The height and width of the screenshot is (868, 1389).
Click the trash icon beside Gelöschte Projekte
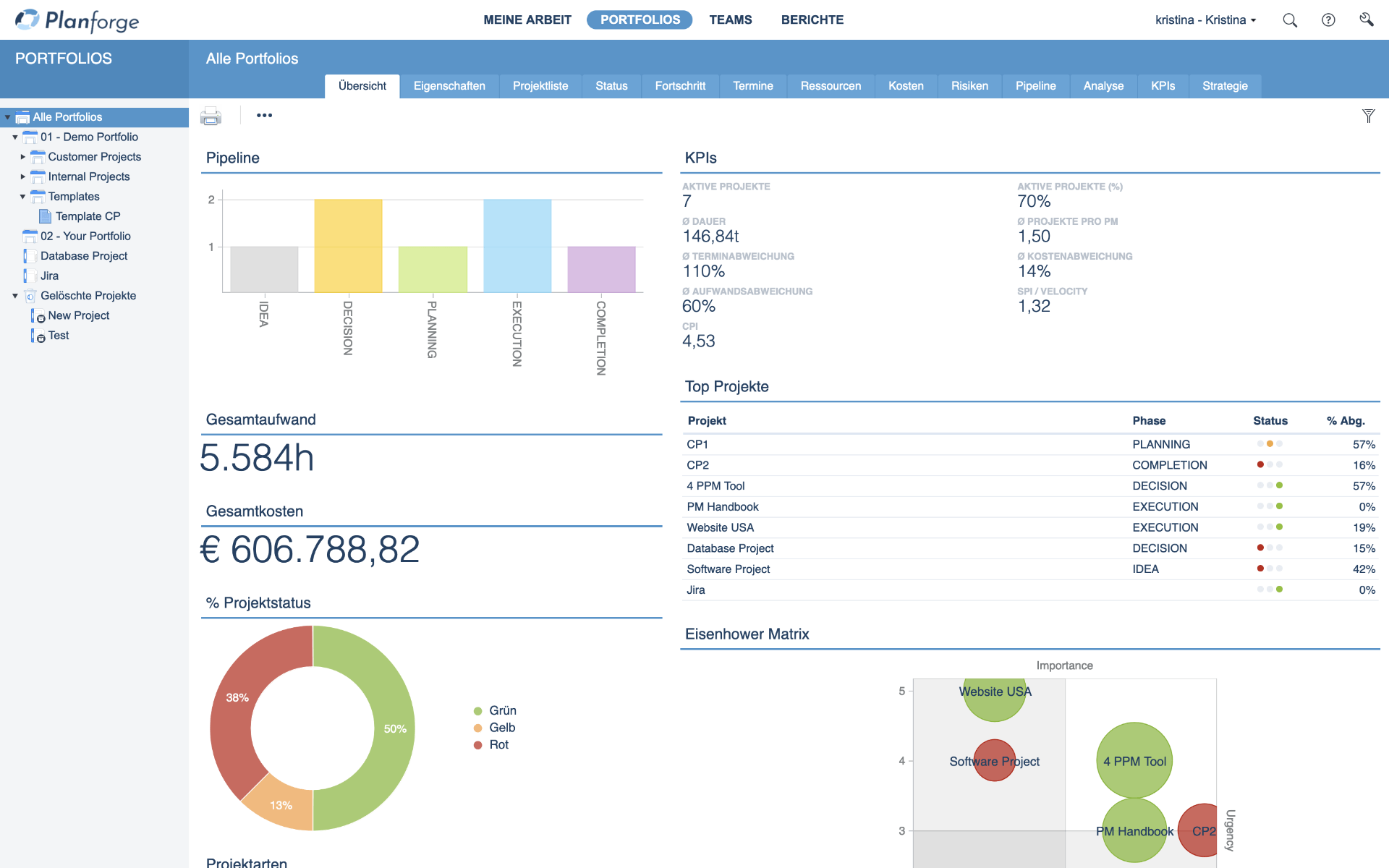coord(30,296)
